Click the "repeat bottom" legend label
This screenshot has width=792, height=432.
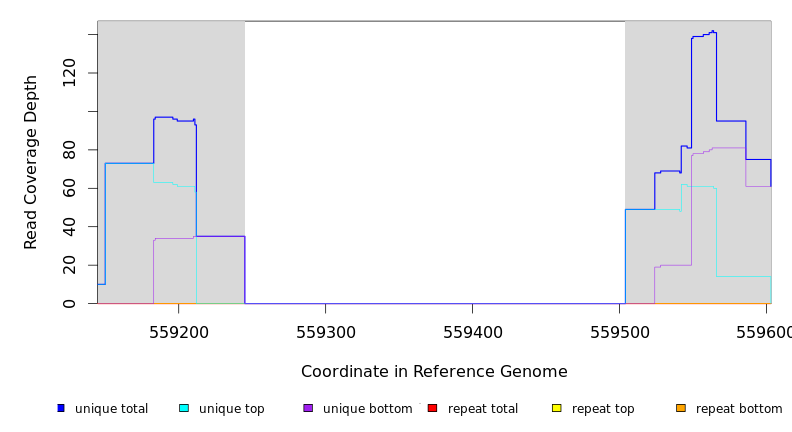739,409
